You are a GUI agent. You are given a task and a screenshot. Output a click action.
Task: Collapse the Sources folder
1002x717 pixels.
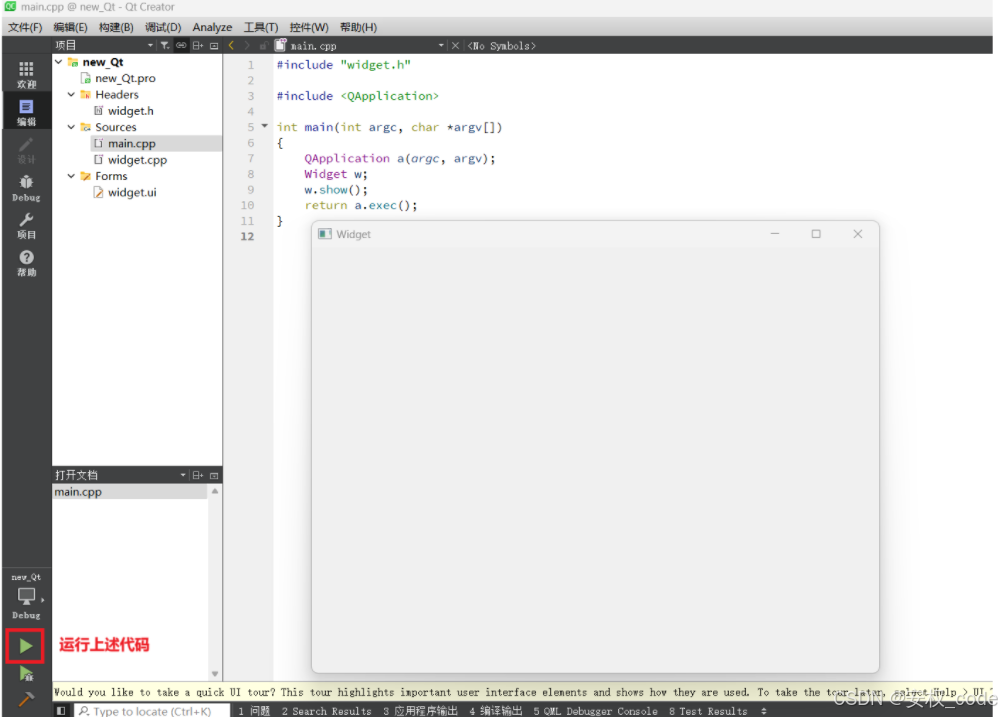coord(72,127)
